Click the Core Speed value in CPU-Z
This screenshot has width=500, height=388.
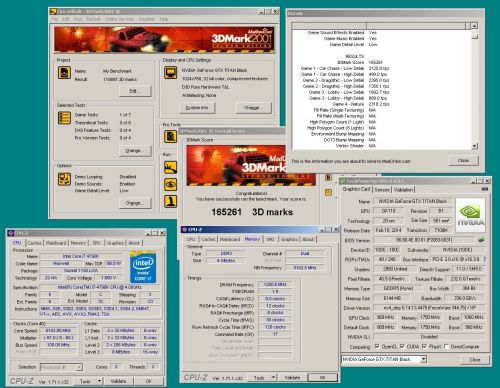58,330
